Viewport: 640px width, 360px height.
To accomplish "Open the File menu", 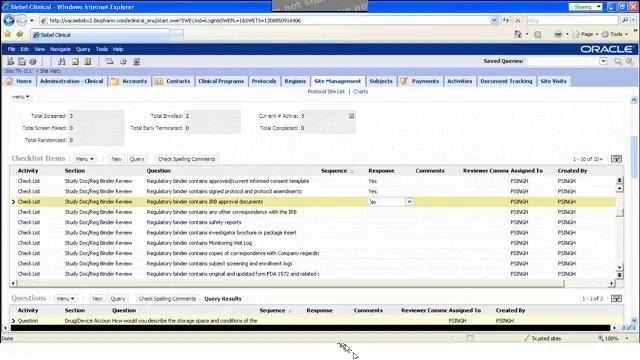I will [x=11, y=49].
